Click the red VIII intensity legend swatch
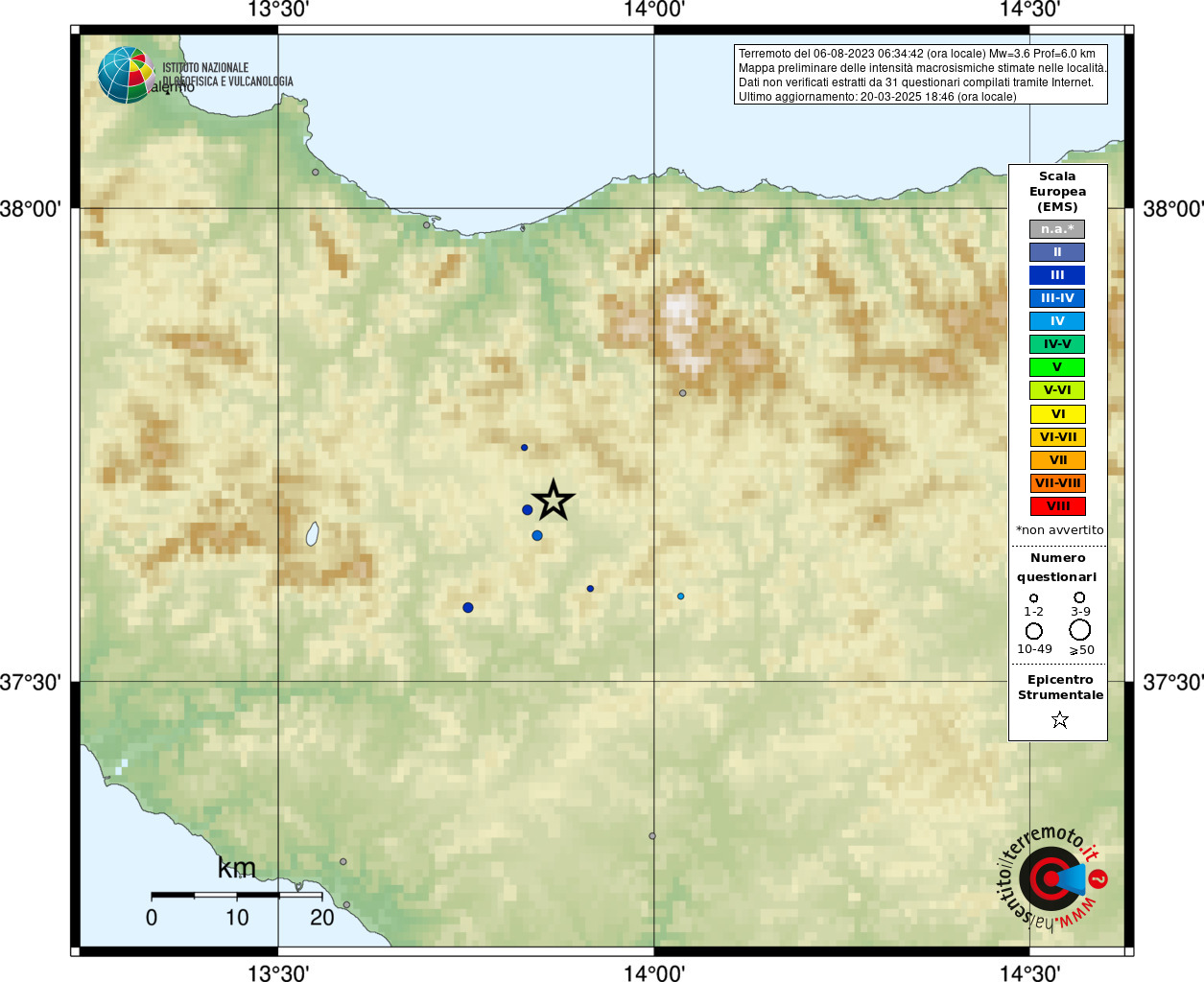This screenshot has height=982, width=1204. click(x=1057, y=506)
